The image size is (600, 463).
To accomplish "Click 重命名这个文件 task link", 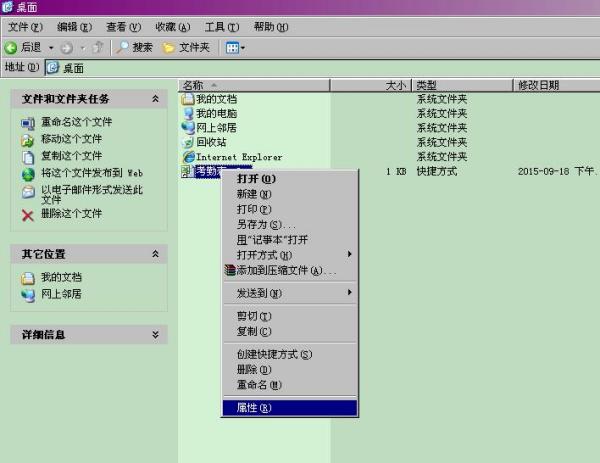I will [77, 122].
